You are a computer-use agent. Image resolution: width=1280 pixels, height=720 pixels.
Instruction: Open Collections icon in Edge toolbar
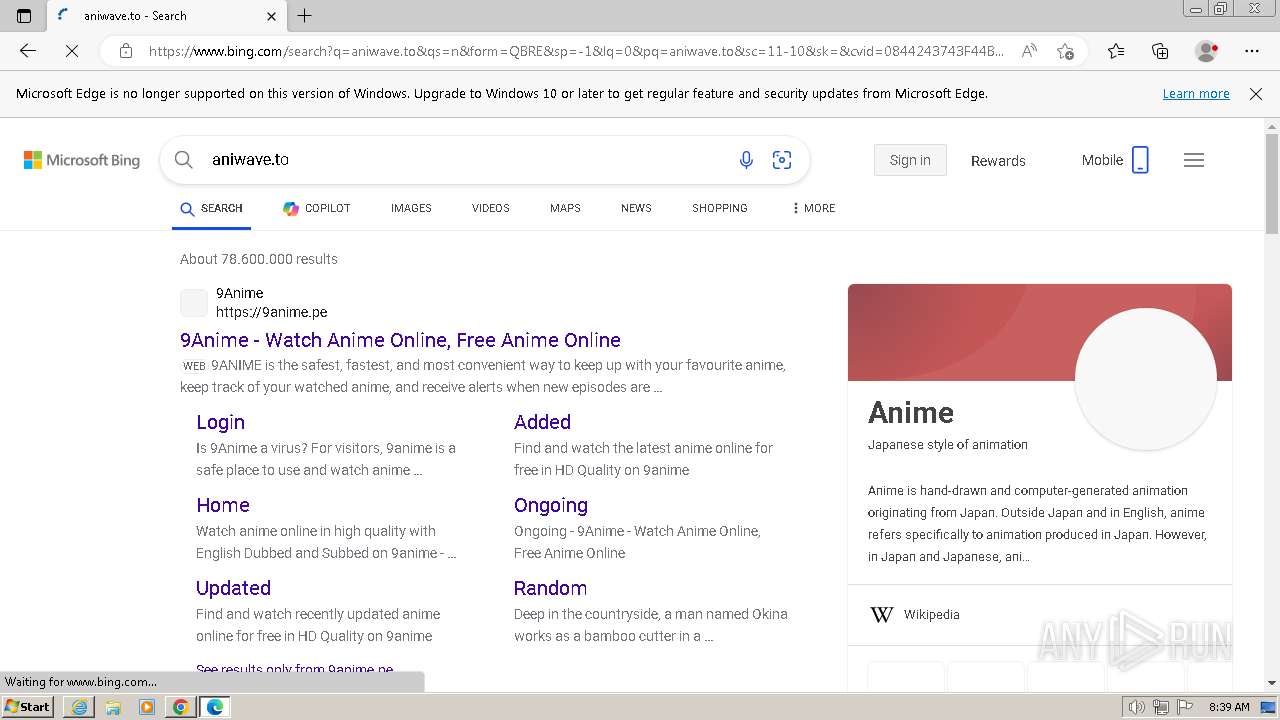1160,51
